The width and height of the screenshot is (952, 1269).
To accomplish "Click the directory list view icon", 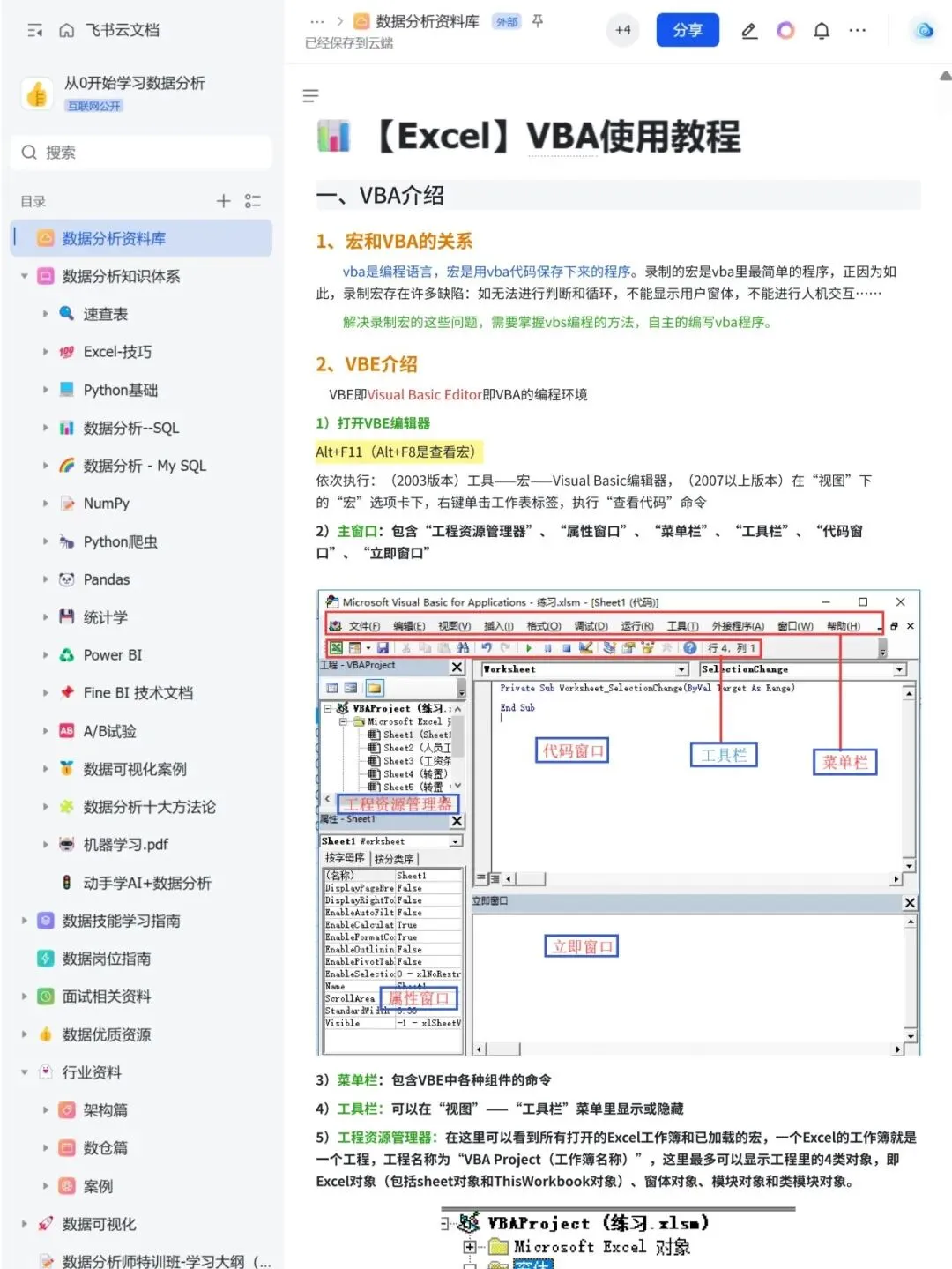I will pos(253,201).
